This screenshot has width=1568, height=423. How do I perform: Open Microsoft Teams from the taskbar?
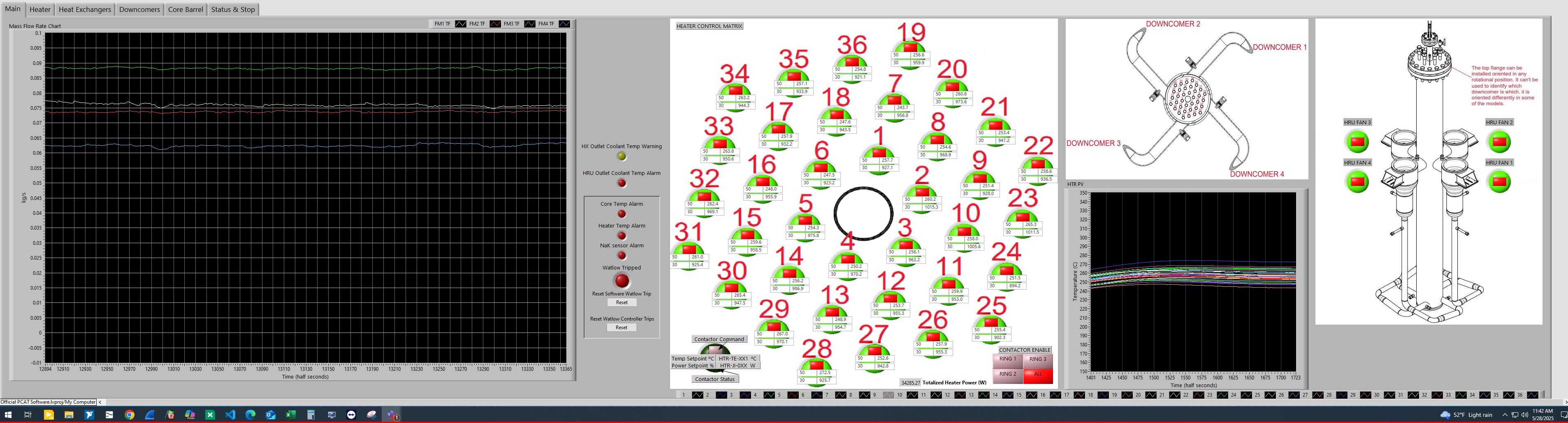392,415
